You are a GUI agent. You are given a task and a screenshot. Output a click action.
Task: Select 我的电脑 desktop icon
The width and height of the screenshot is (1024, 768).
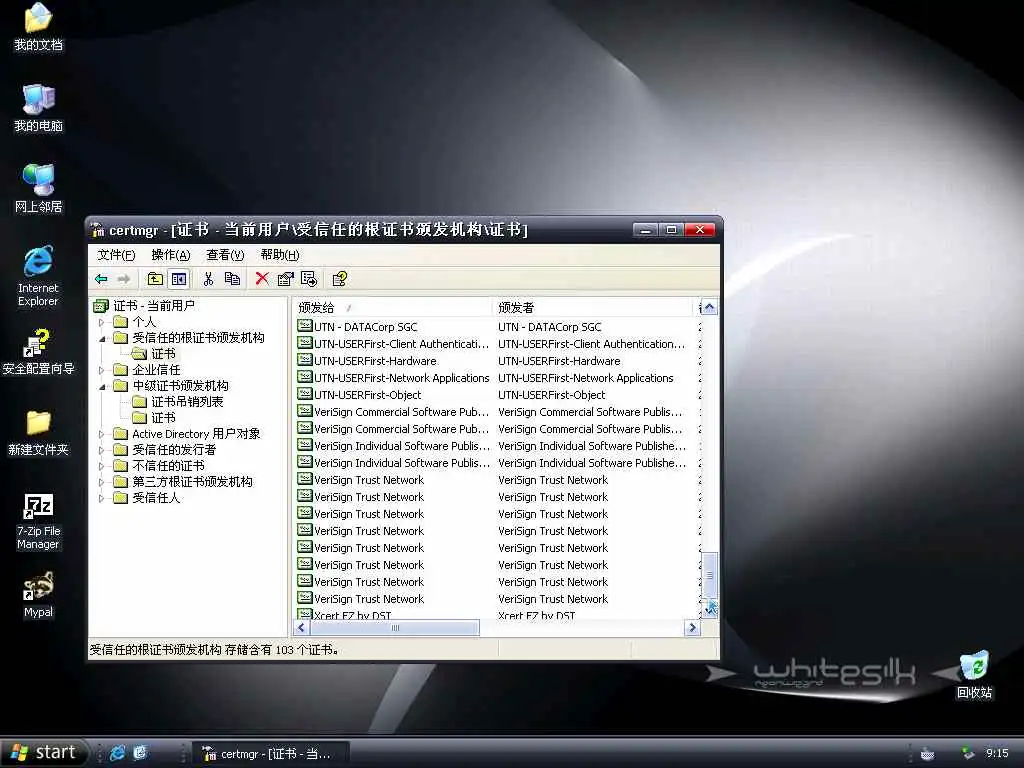point(39,108)
